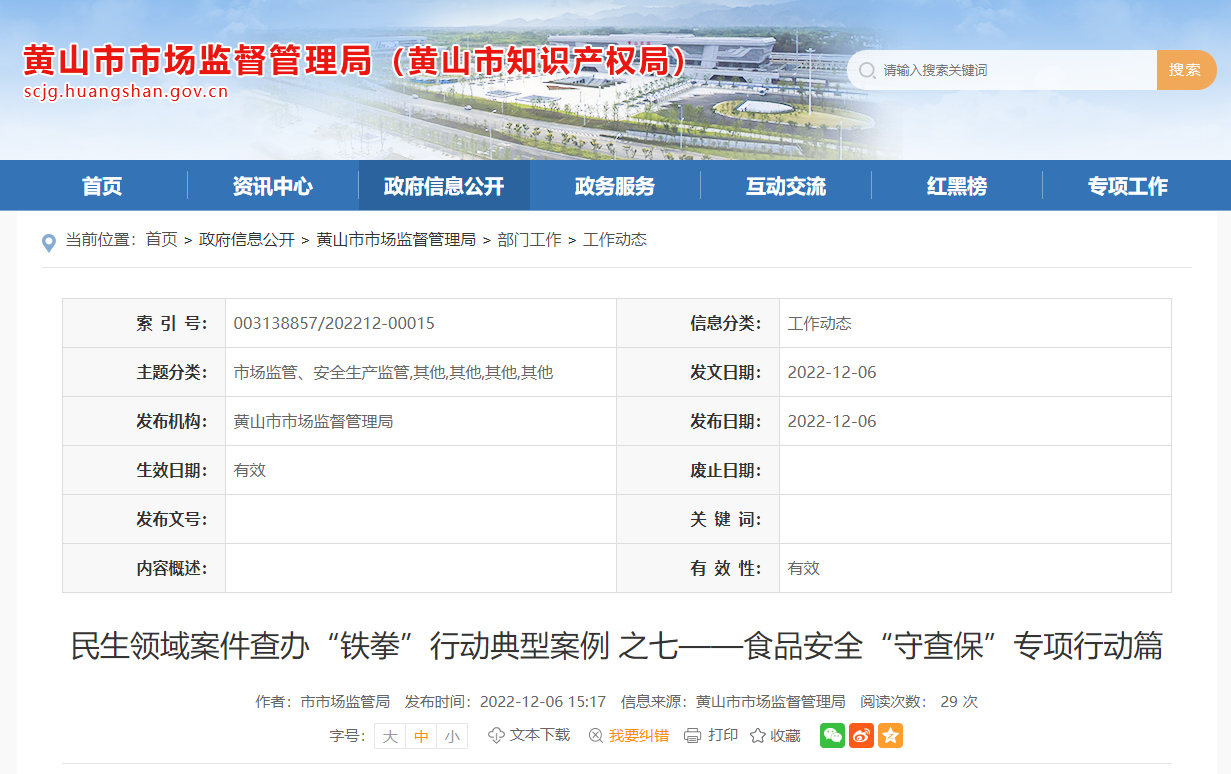Set font size to small 小

point(452,736)
